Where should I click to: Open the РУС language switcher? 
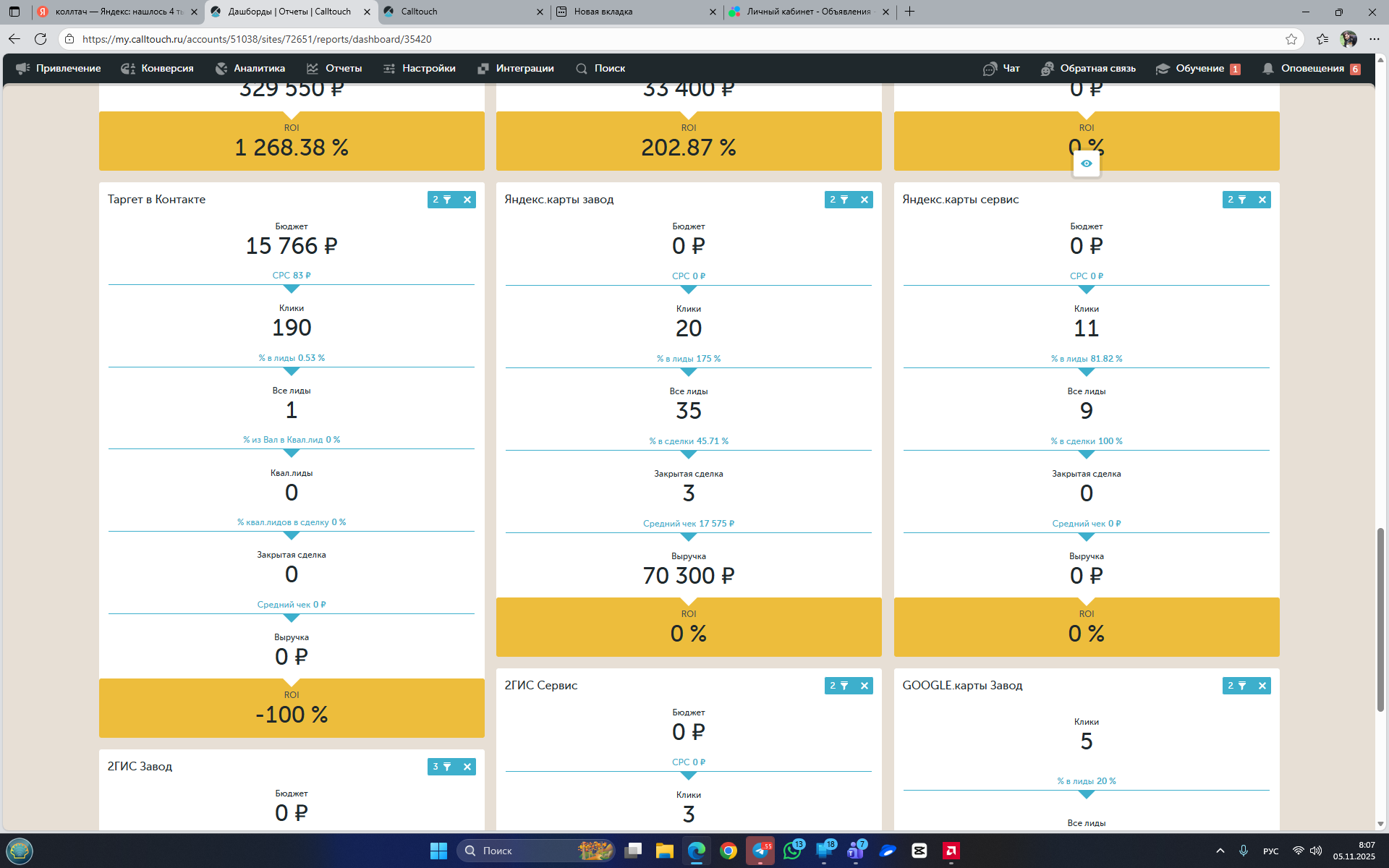1271,851
